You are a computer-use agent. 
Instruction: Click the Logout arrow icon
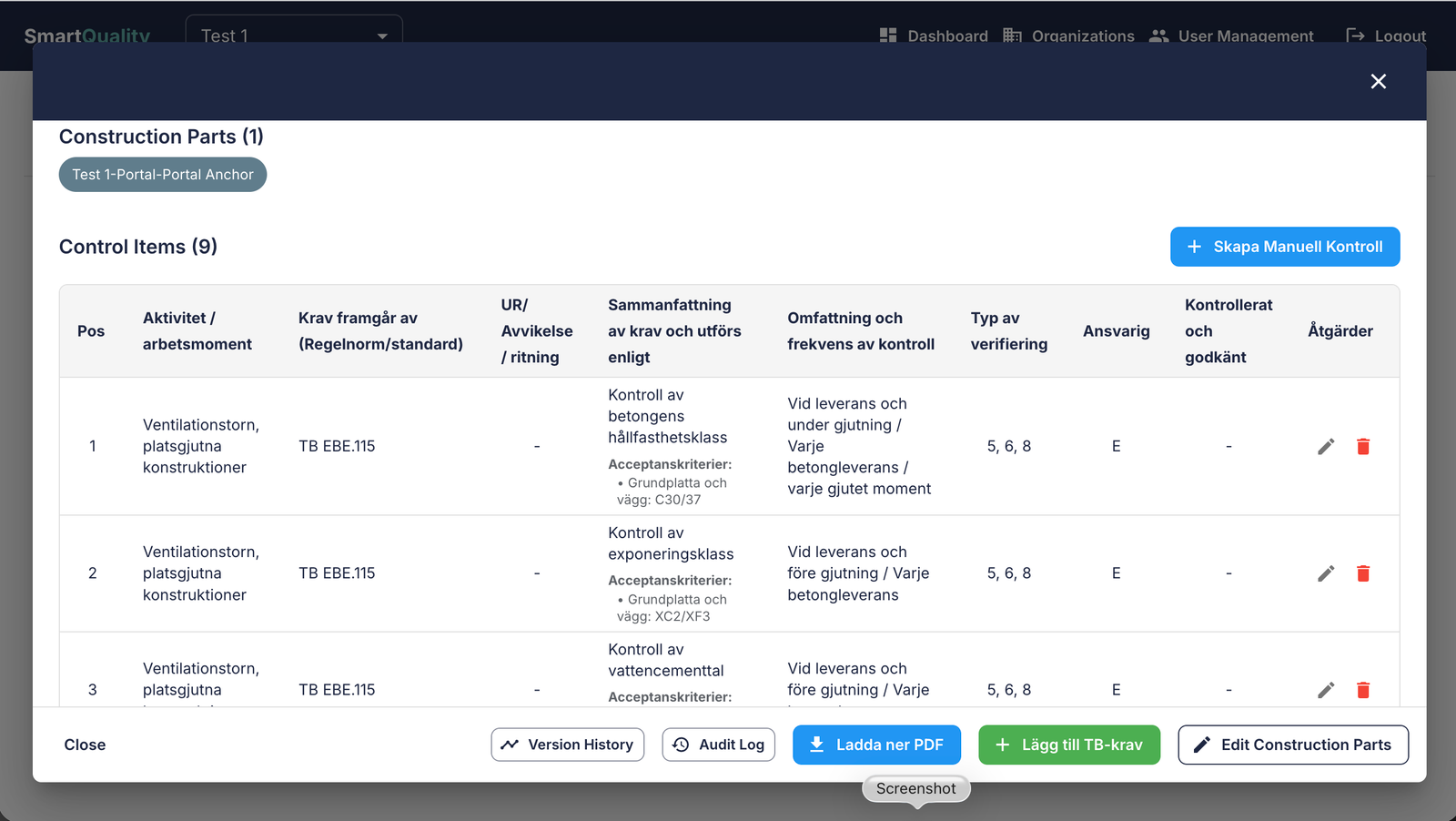1355,35
